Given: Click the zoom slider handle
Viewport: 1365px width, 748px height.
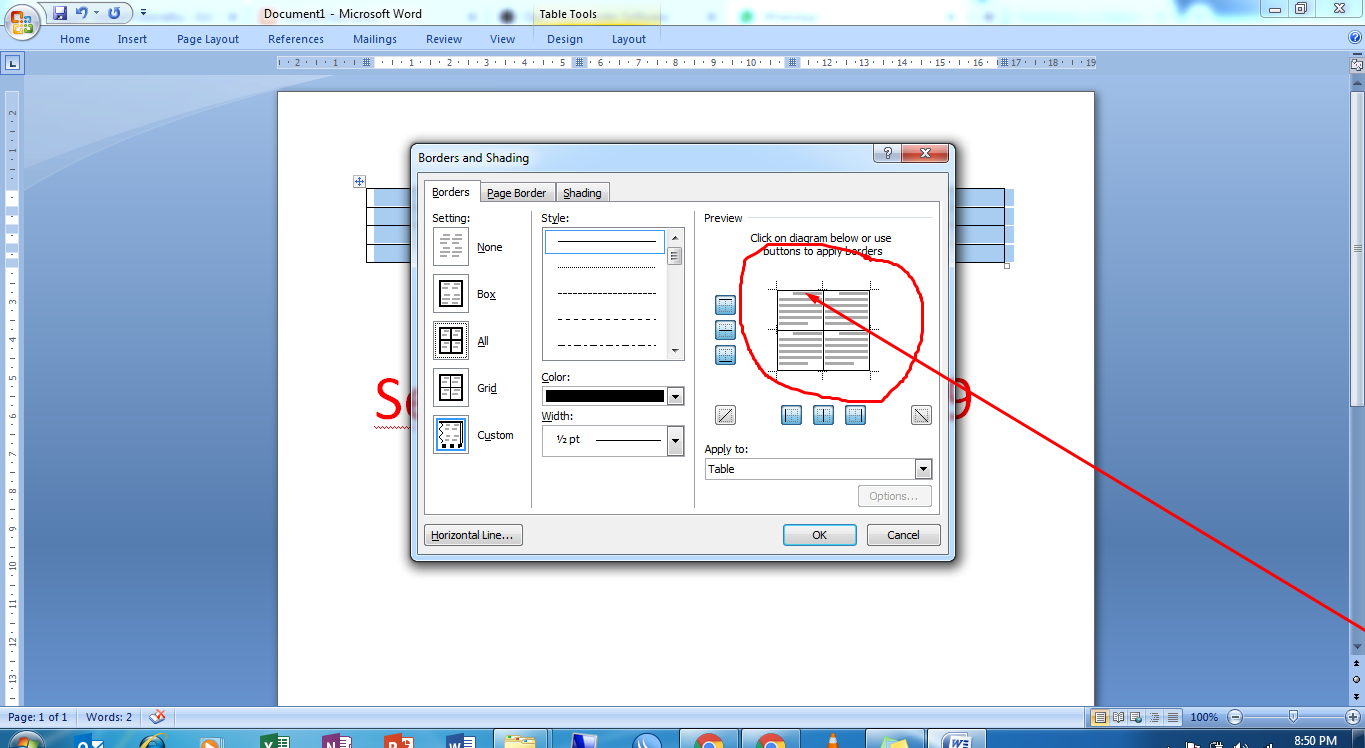Looking at the screenshot, I should pos(1294,717).
